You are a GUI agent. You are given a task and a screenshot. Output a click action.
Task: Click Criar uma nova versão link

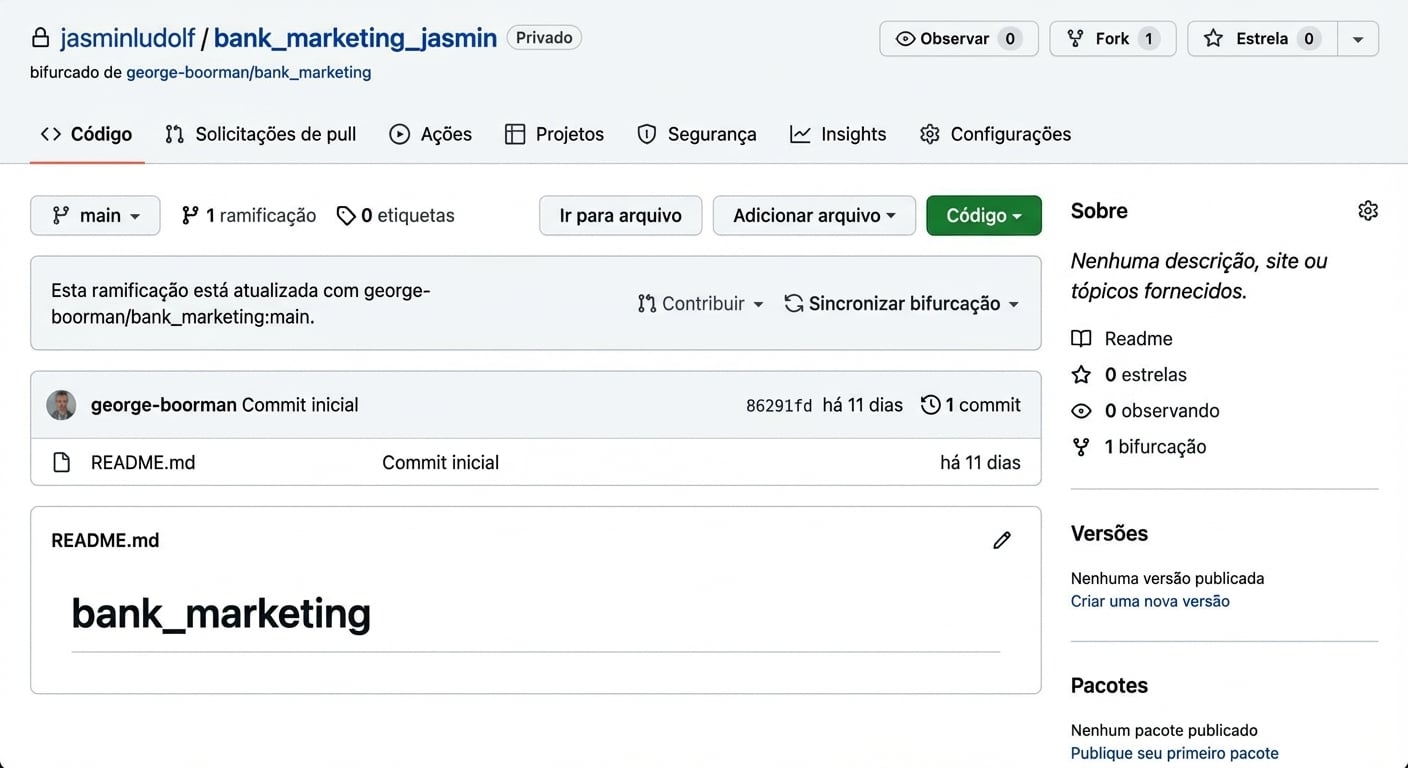pos(1150,601)
